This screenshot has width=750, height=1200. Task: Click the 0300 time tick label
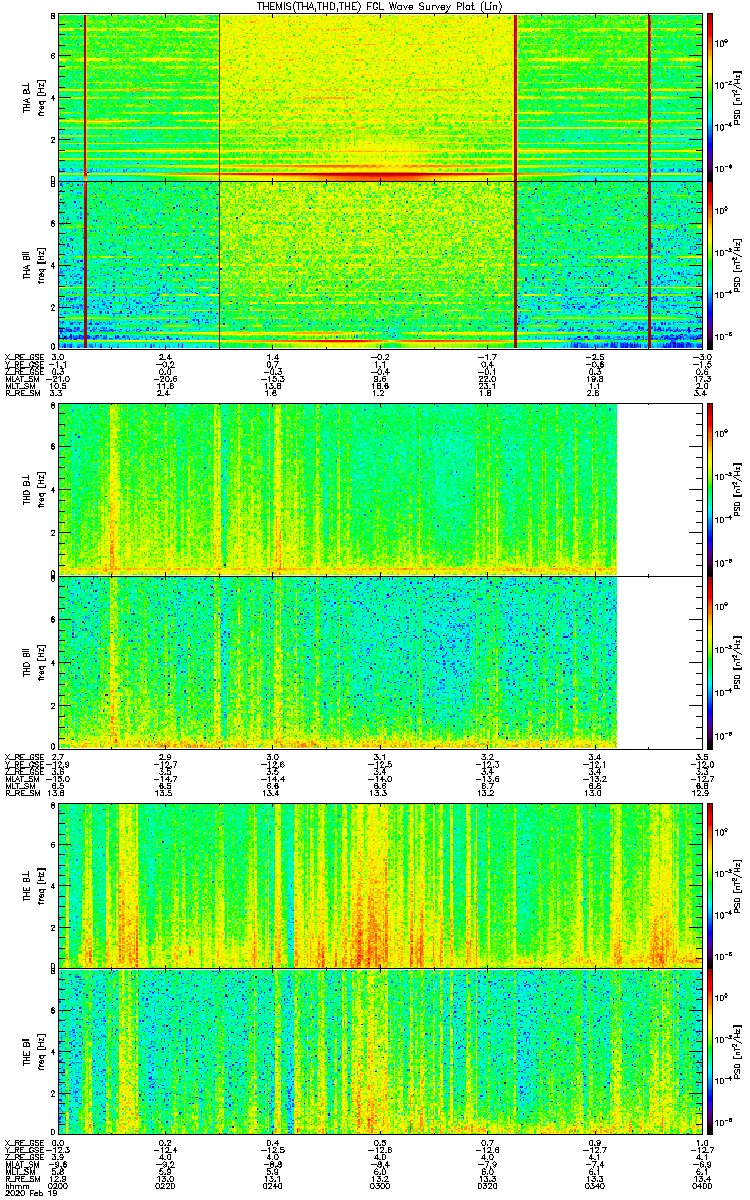379,1185
